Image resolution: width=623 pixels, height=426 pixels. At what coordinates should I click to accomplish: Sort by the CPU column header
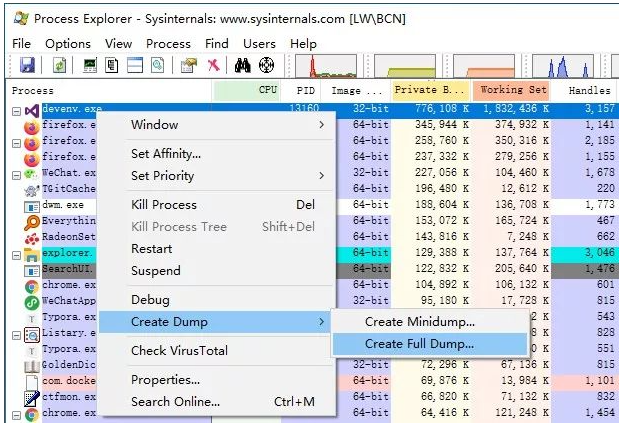tap(246, 90)
